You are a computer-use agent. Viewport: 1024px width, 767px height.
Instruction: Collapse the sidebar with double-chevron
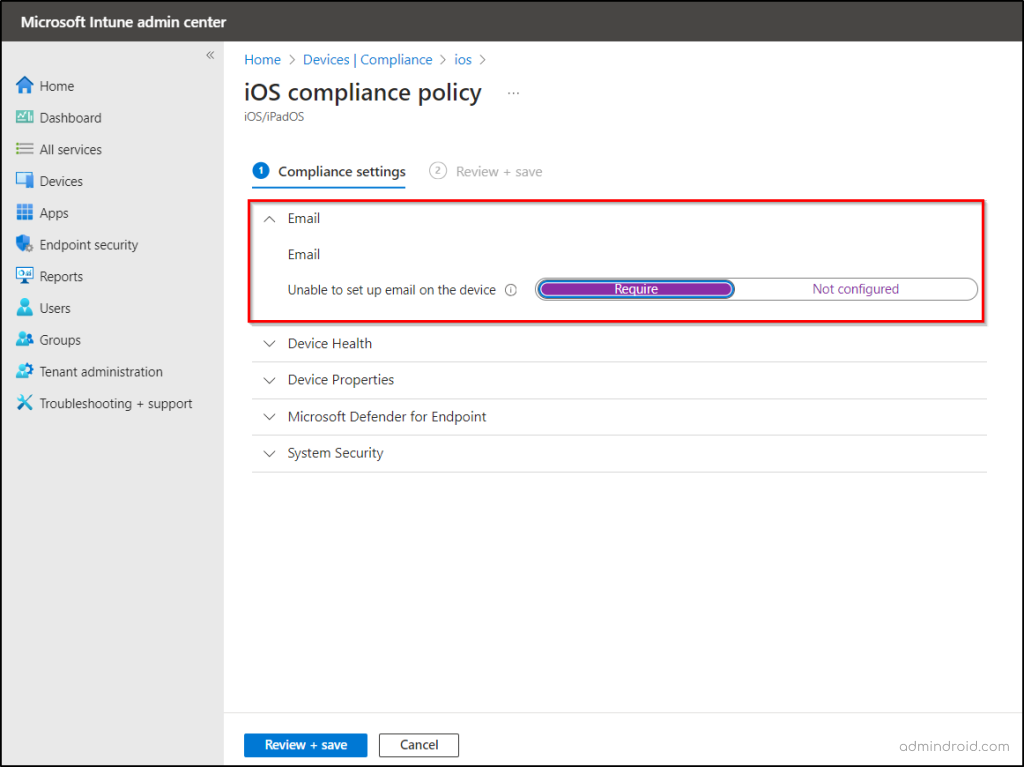point(210,55)
